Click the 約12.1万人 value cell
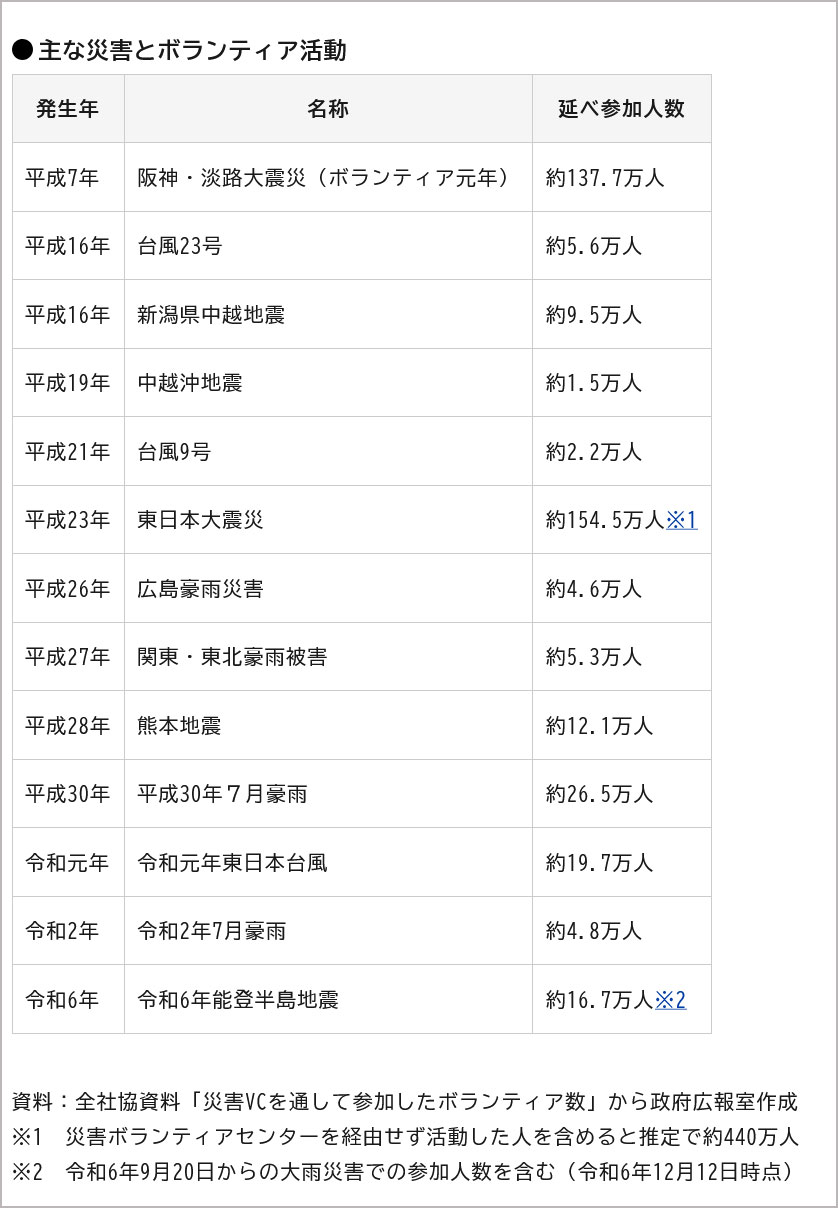The image size is (838, 1208). click(x=621, y=725)
